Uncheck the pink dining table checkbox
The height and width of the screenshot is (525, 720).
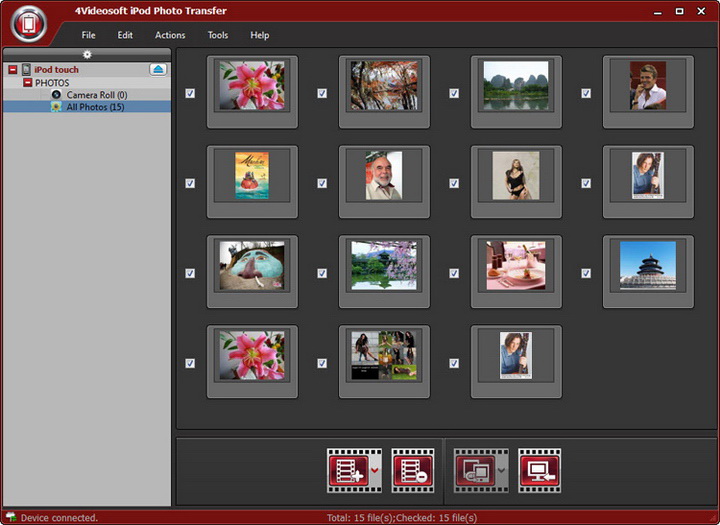coord(454,273)
